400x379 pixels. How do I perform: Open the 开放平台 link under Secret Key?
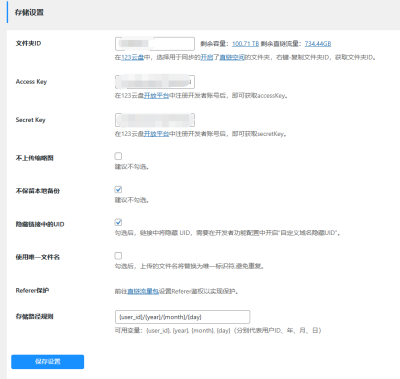click(156, 134)
